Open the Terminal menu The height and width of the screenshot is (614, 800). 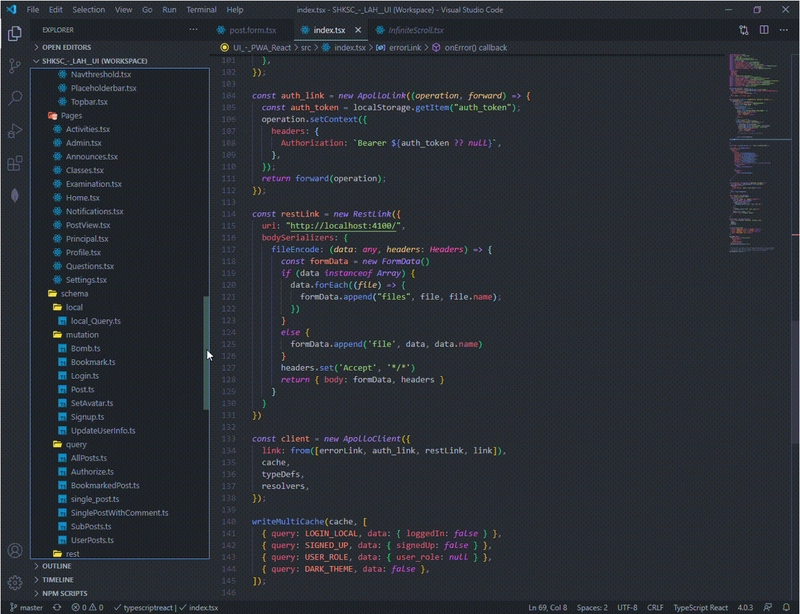[x=201, y=10]
